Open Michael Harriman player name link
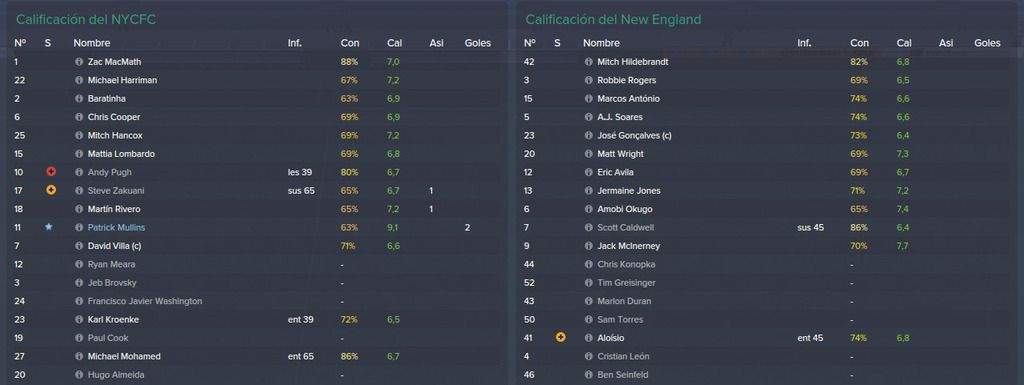Viewport: 1024px width, 385px height. coord(122,80)
